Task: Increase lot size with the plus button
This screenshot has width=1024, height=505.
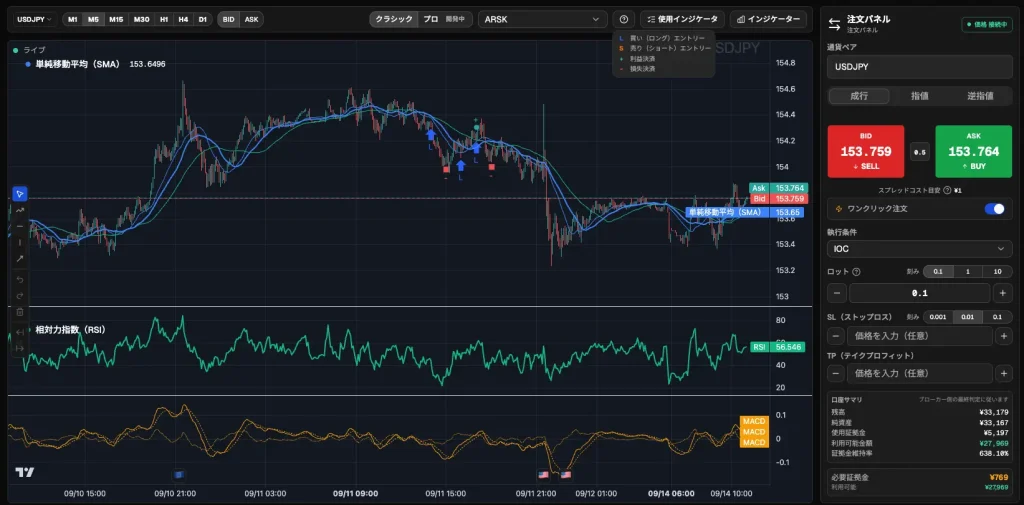Action: point(1003,293)
